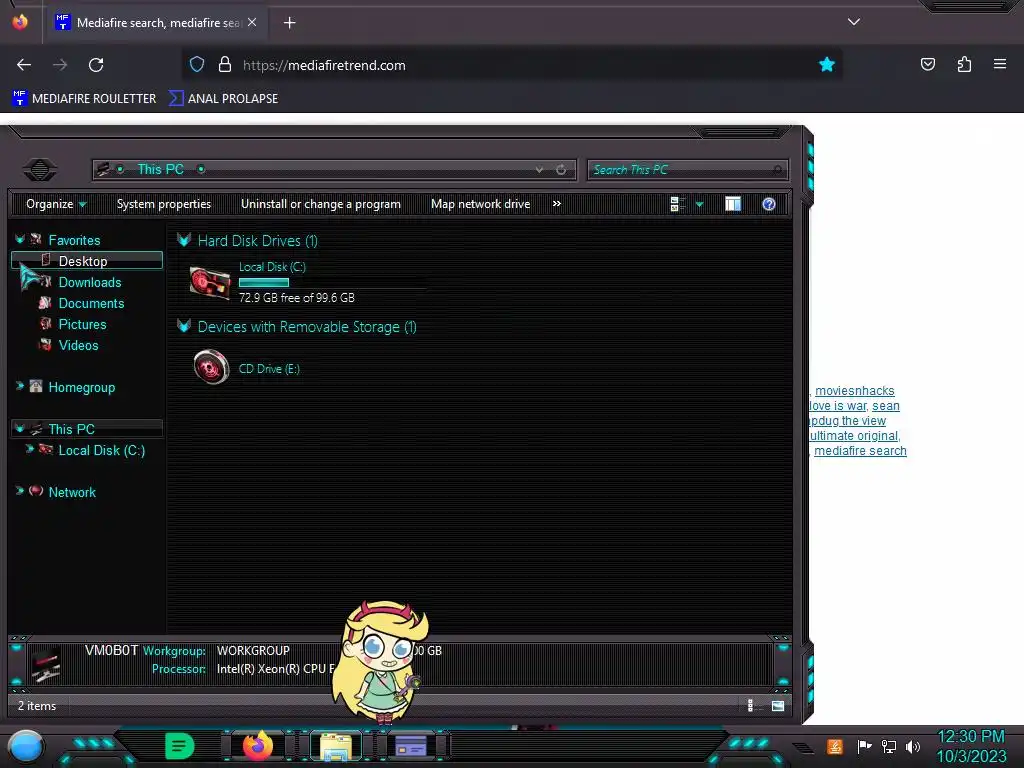The image size is (1024, 768).
Task: Open the Firefox hamburger menu
Action: coord(1000,64)
